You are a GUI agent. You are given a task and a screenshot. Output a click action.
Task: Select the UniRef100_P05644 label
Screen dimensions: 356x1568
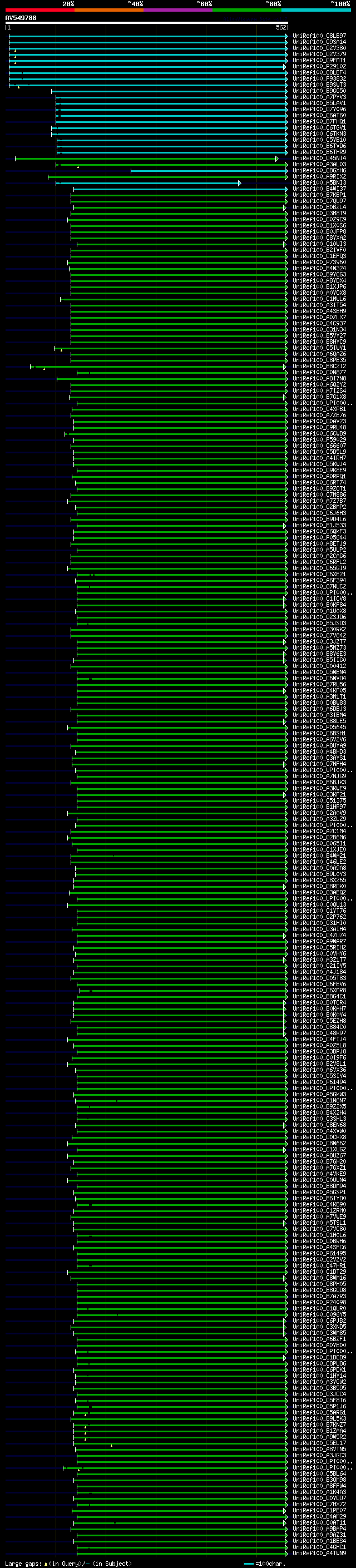(x=319, y=537)
